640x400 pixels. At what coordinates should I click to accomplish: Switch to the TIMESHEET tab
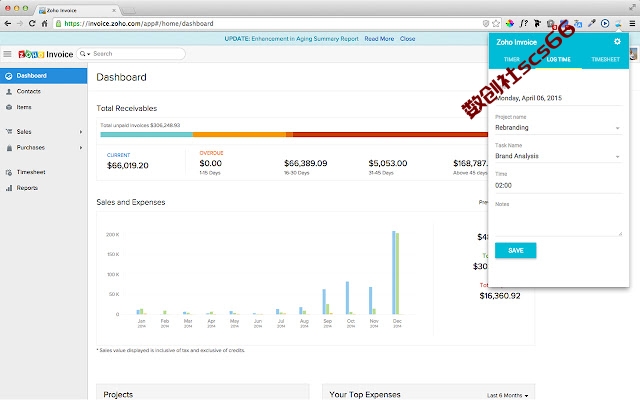pos(605,60)
